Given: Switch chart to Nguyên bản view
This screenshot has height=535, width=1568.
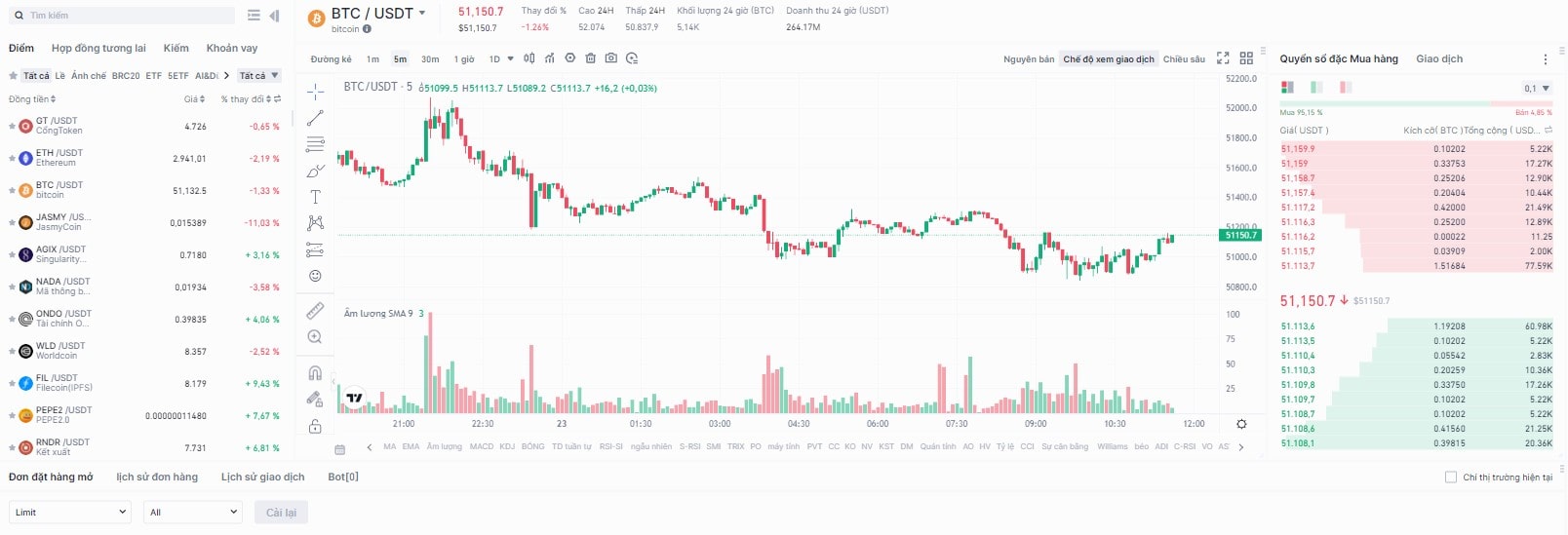Looking at the screenshot, I should click(x=1029, y=59).
